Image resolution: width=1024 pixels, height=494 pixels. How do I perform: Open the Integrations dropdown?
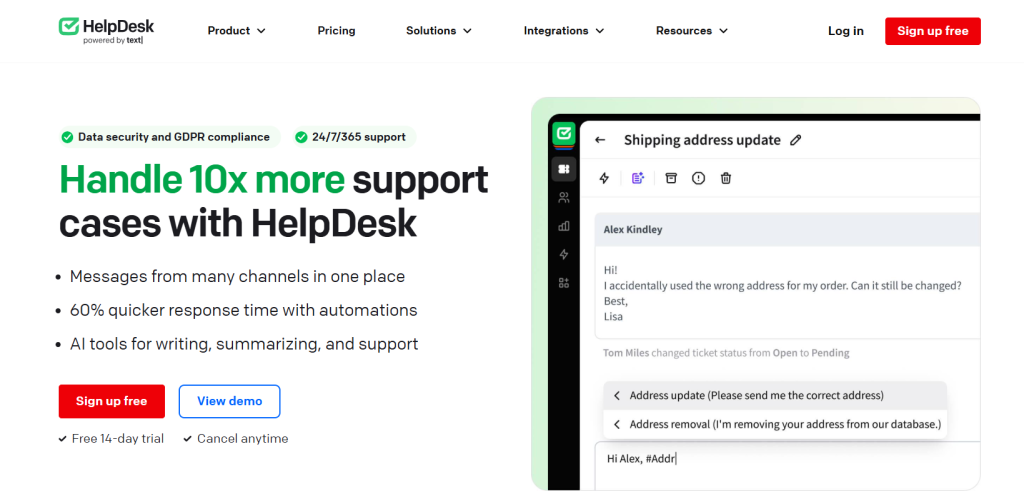564,31
